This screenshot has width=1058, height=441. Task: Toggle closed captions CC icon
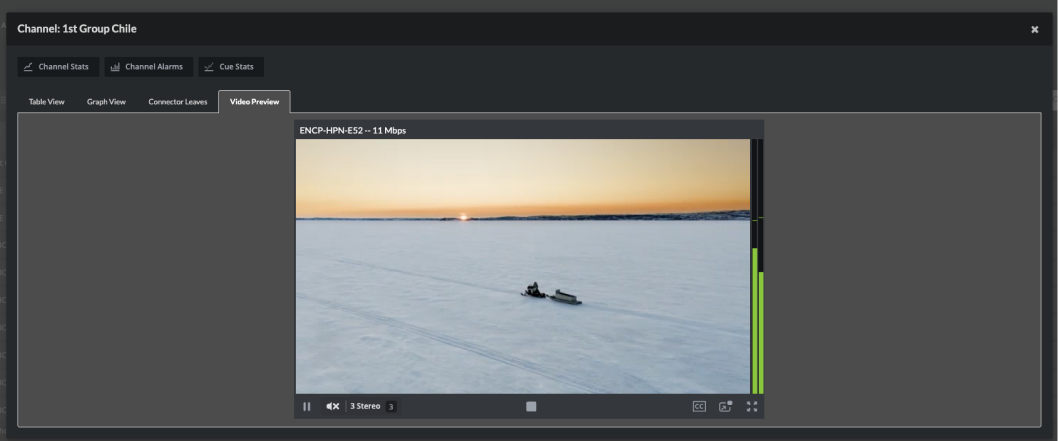pyautogui.click(x=699, y=407)
